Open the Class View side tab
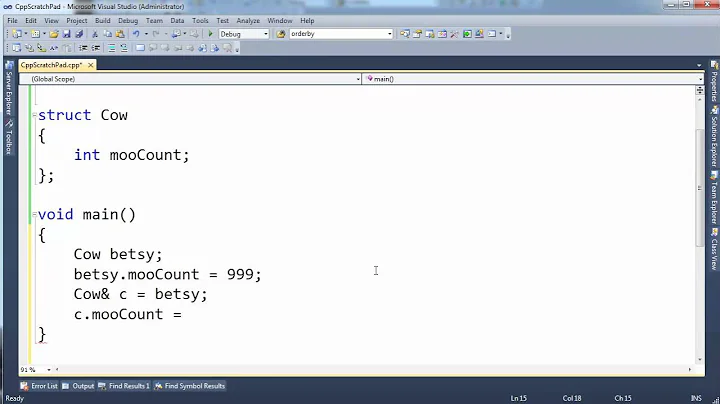The height and width of the screenshot is (404, 720). coord(714,250)
